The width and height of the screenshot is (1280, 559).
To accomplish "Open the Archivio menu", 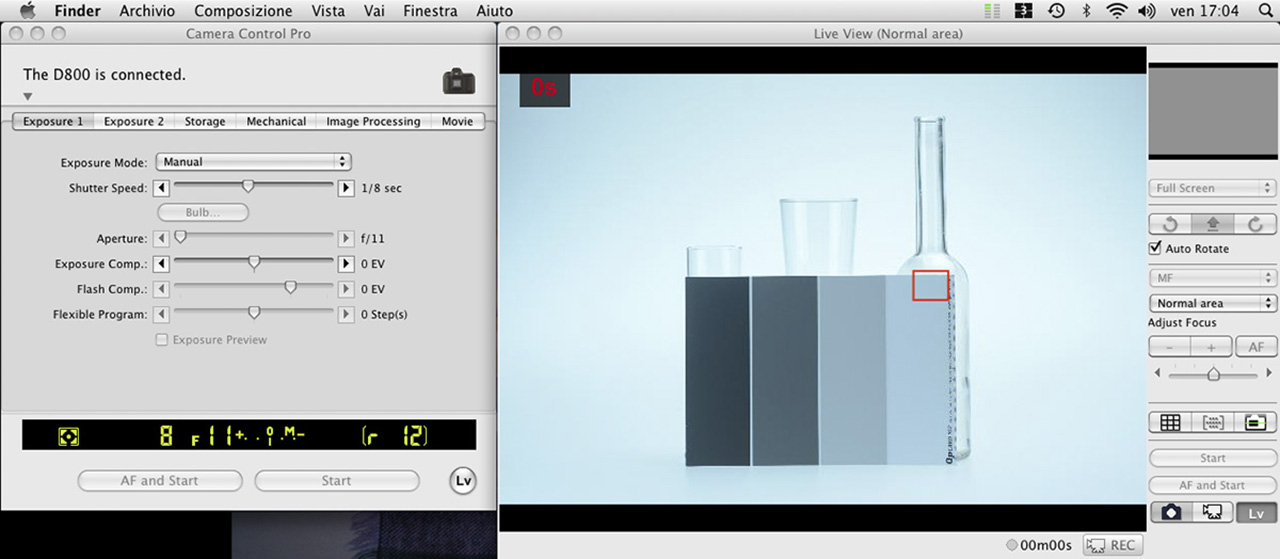I will tap(147, 11).
